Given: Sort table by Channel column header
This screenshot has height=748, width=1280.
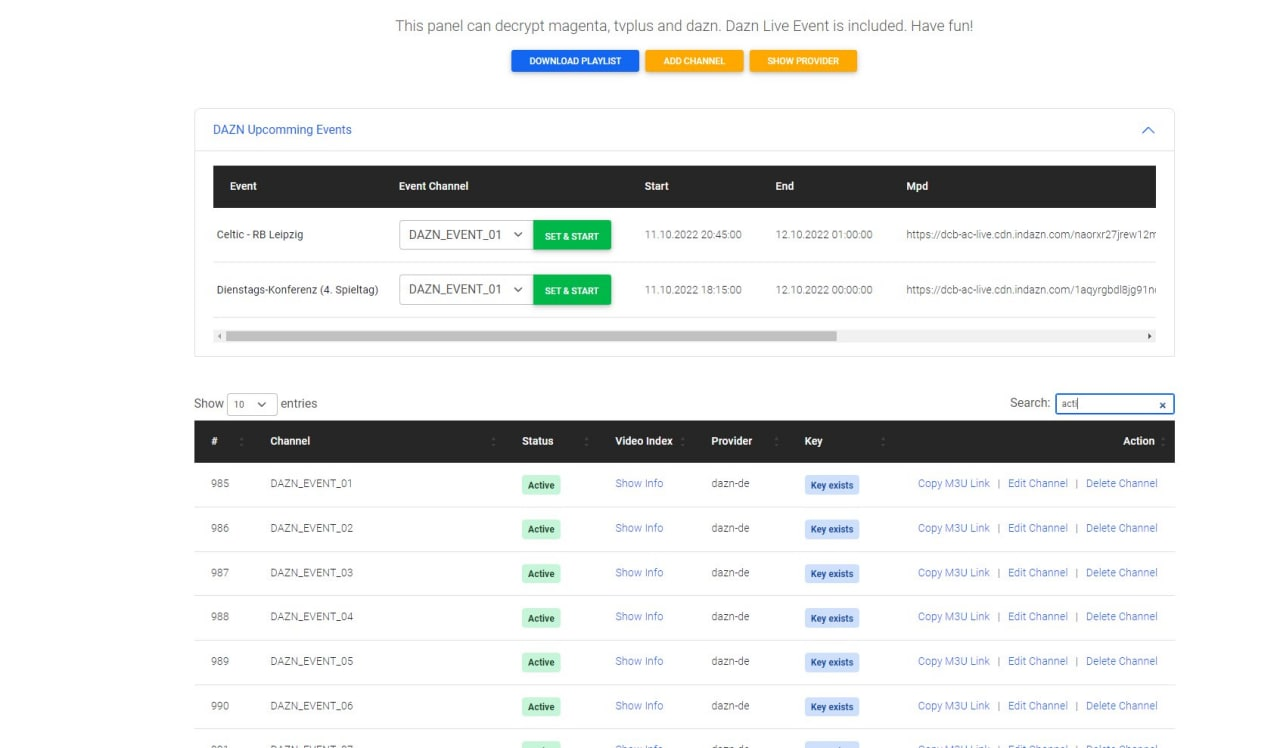Looking at the screenshot, I should click(380, 441).
